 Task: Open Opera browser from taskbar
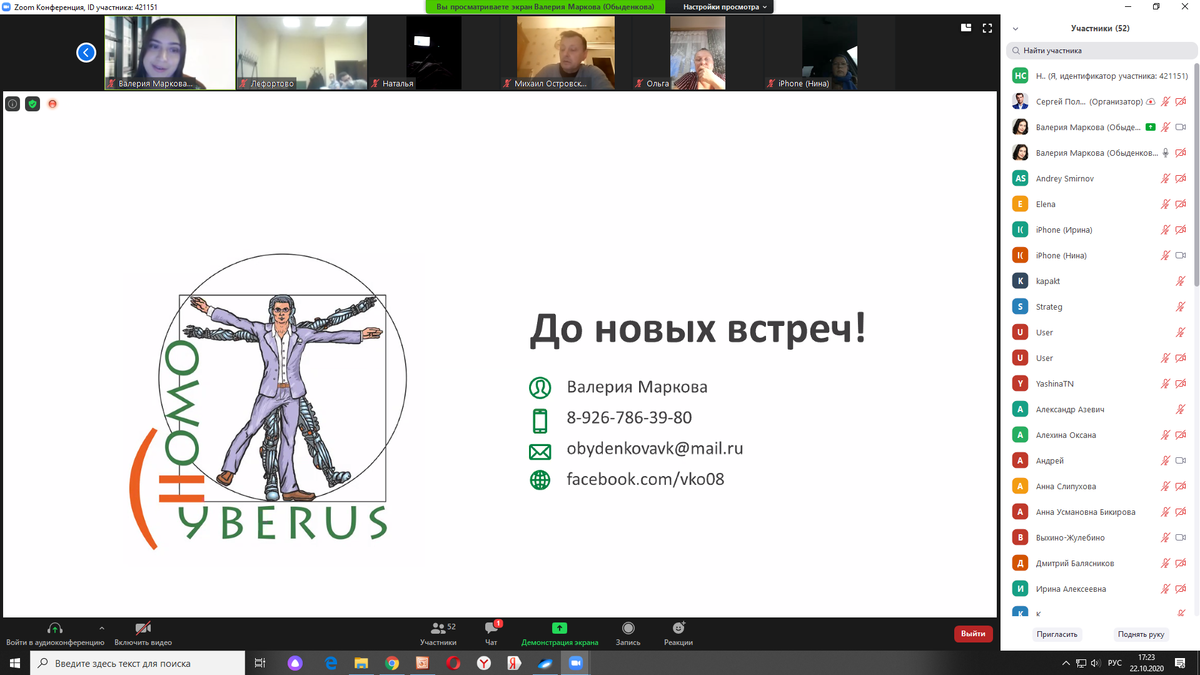pos(453,663)
